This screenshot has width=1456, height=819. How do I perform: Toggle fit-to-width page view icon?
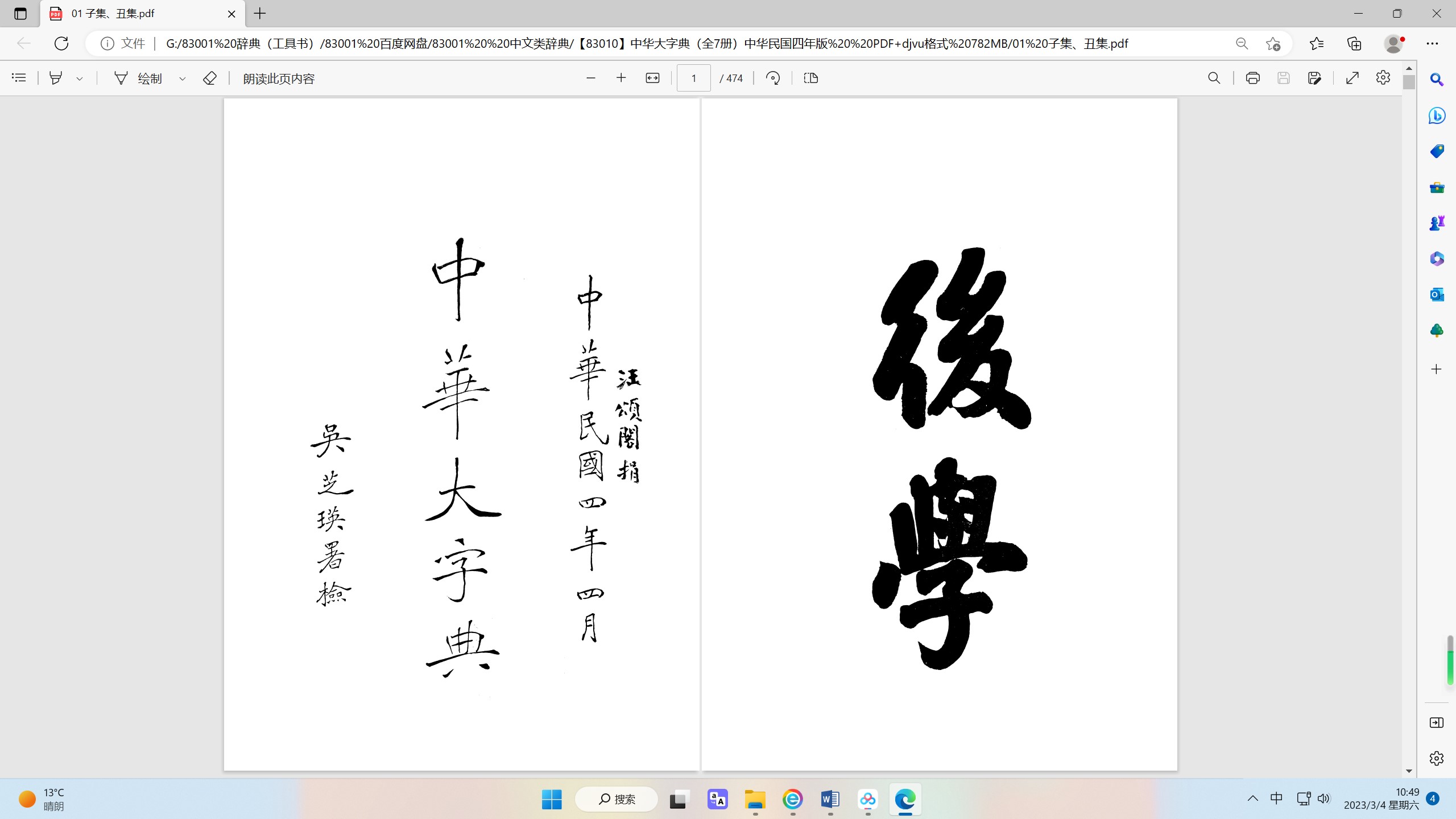[x=652, y=78]
